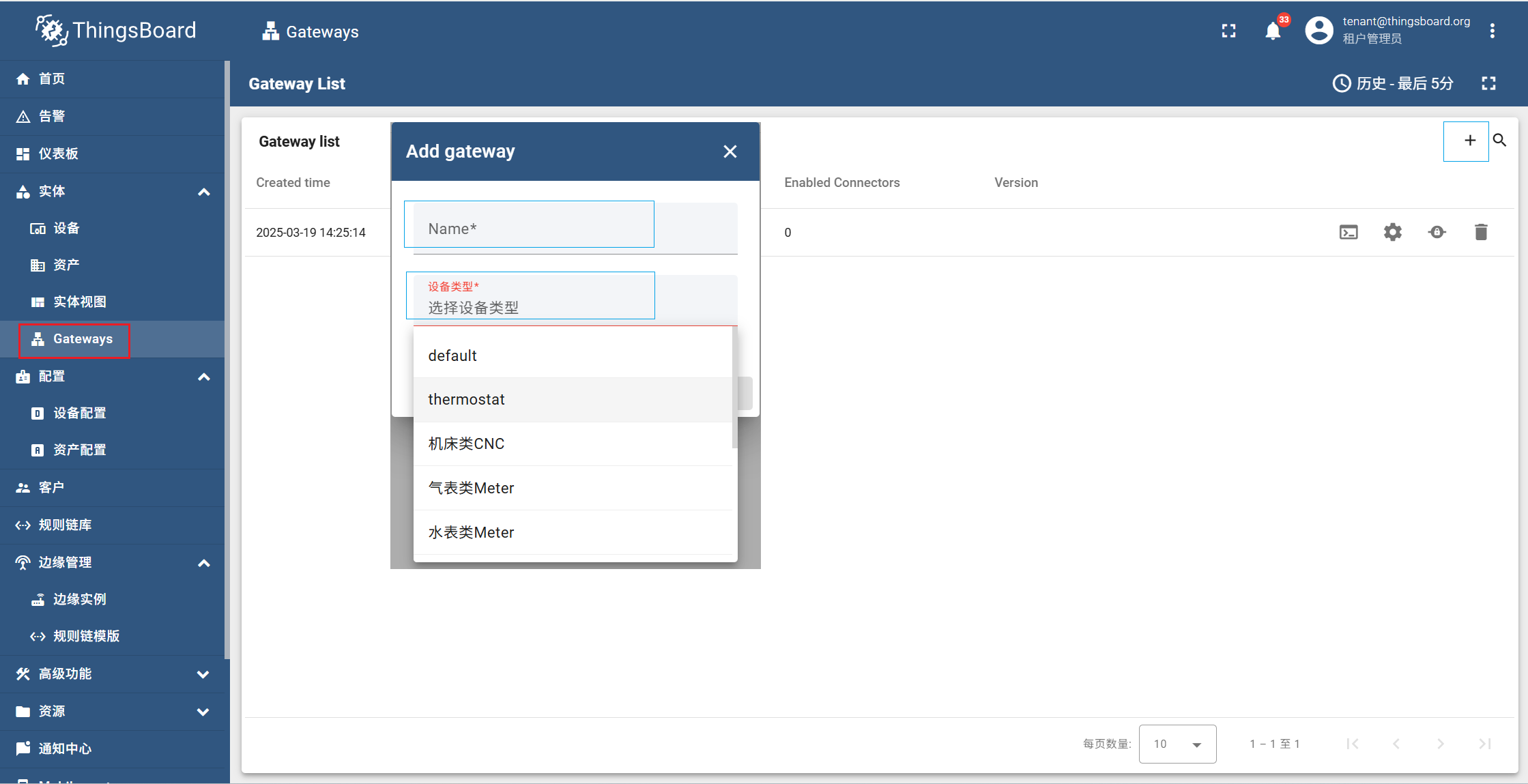Screen dimensions: 1528x784
Task: Select thermostat from device type list
Action: 466,400
